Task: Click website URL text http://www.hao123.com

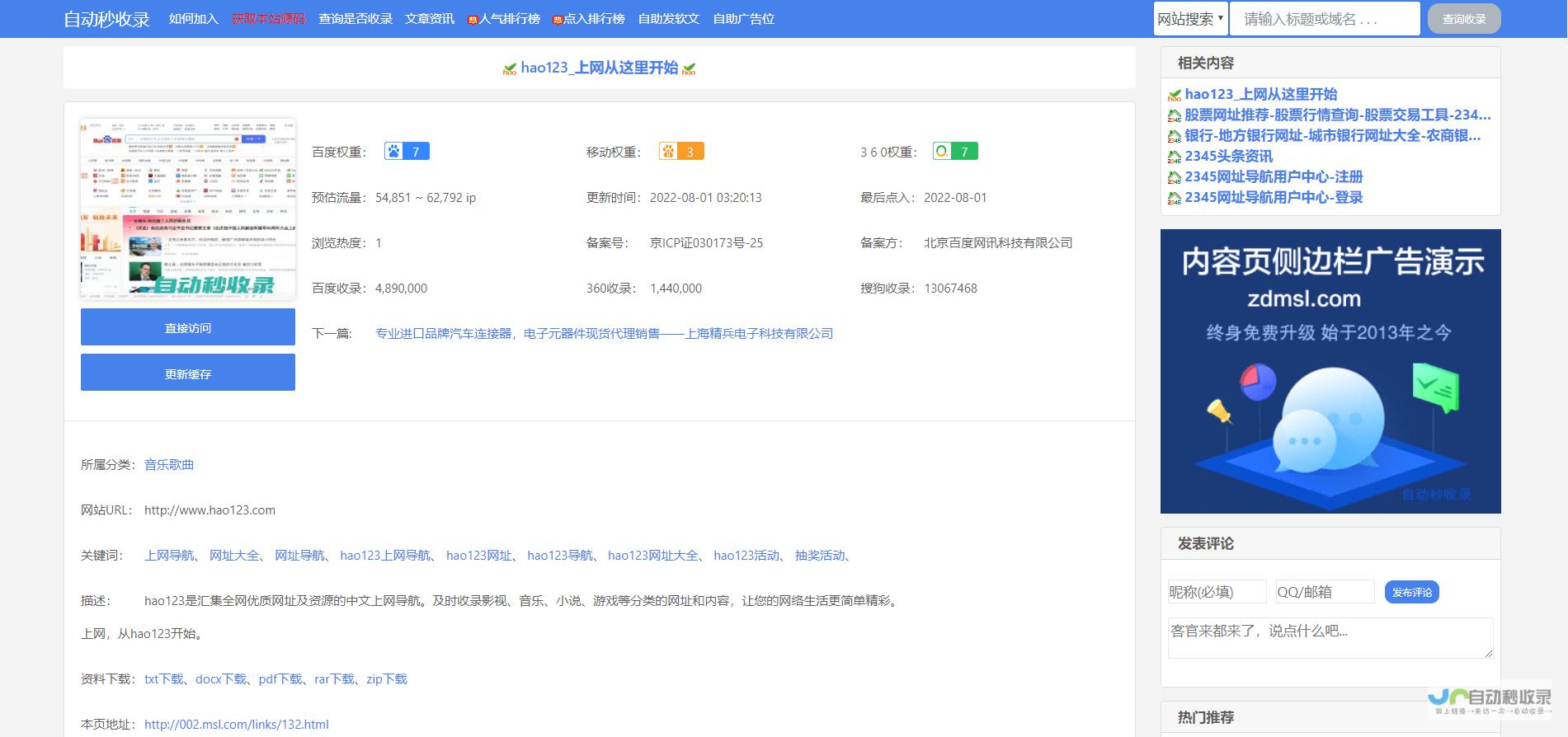Action: pyautogui.click(x=210, y=510)
